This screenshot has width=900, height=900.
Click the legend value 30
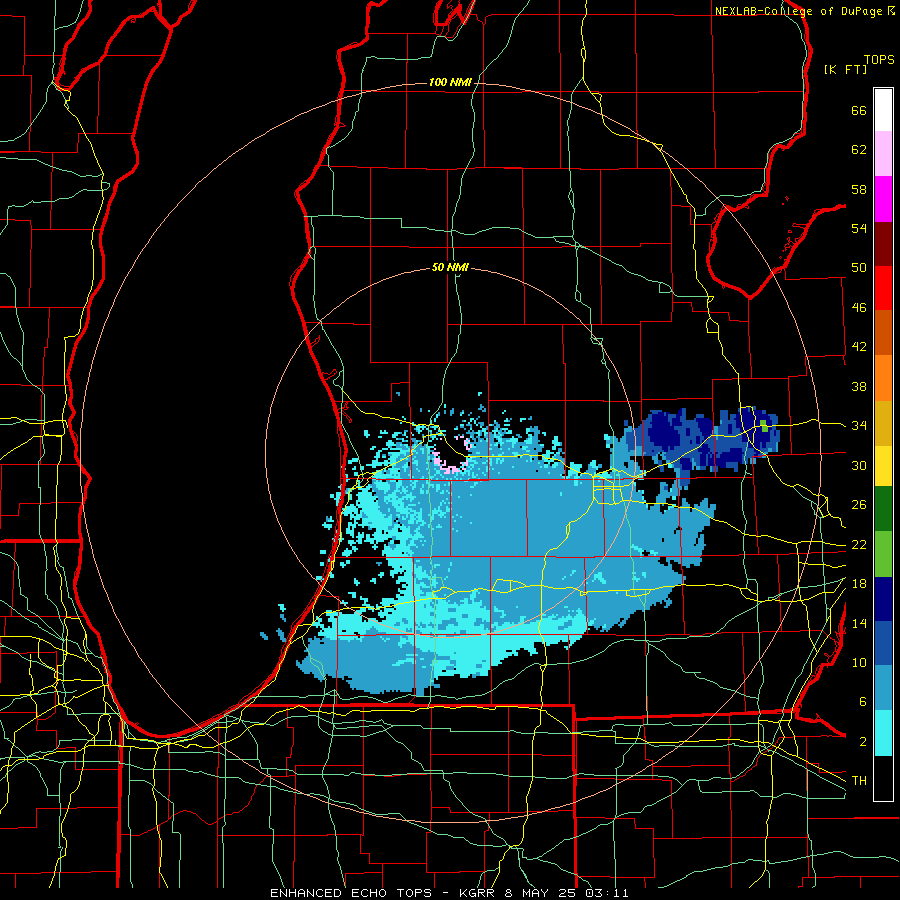click(x=859, y=465)
